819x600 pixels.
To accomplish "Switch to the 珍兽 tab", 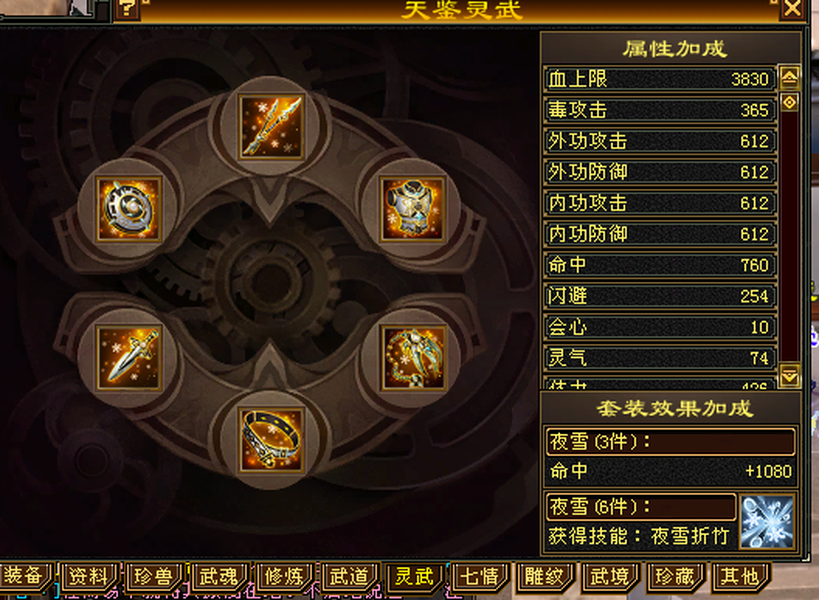I will (154, 577).
